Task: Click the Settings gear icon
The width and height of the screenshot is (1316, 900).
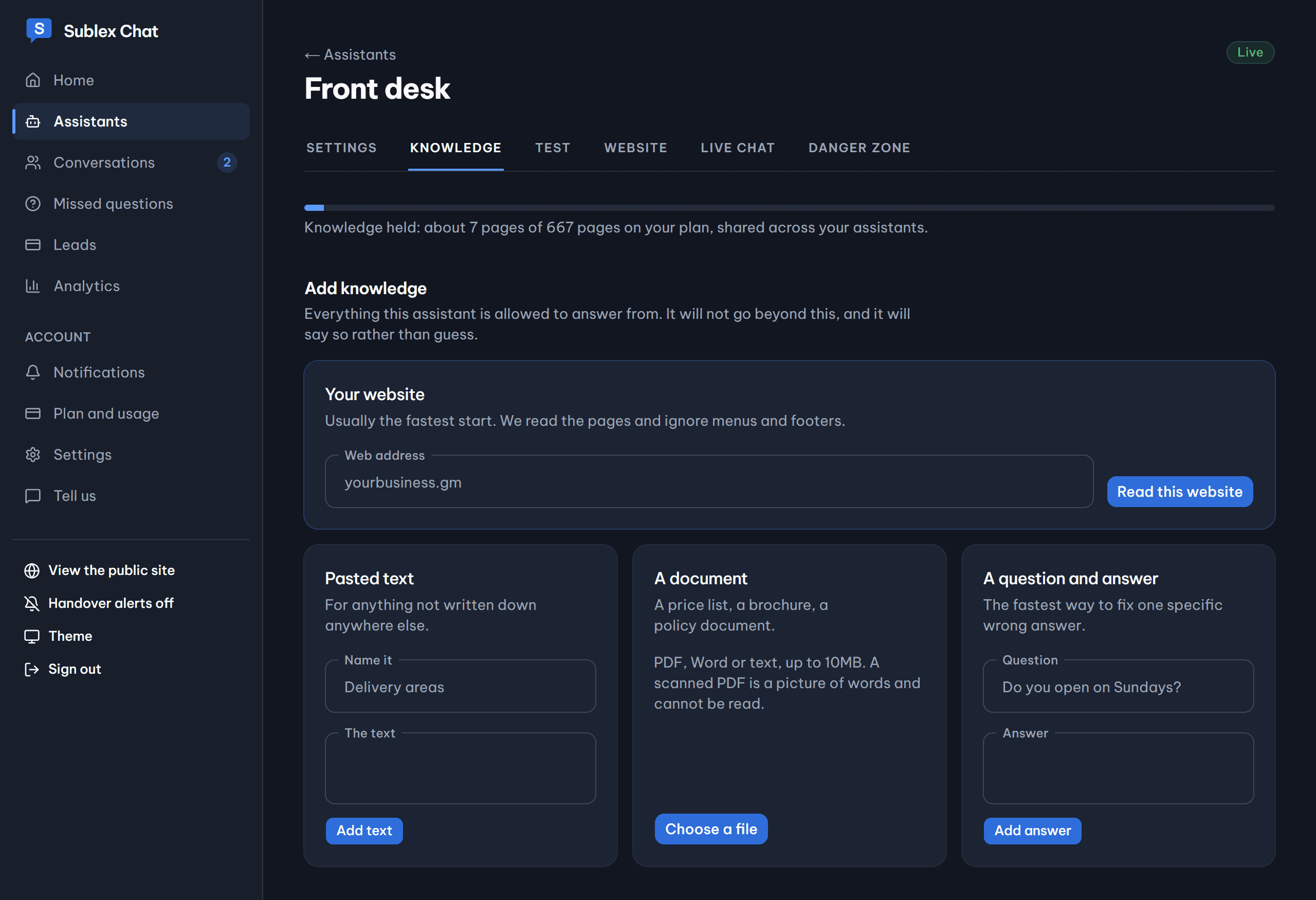Action: [33, 455]
